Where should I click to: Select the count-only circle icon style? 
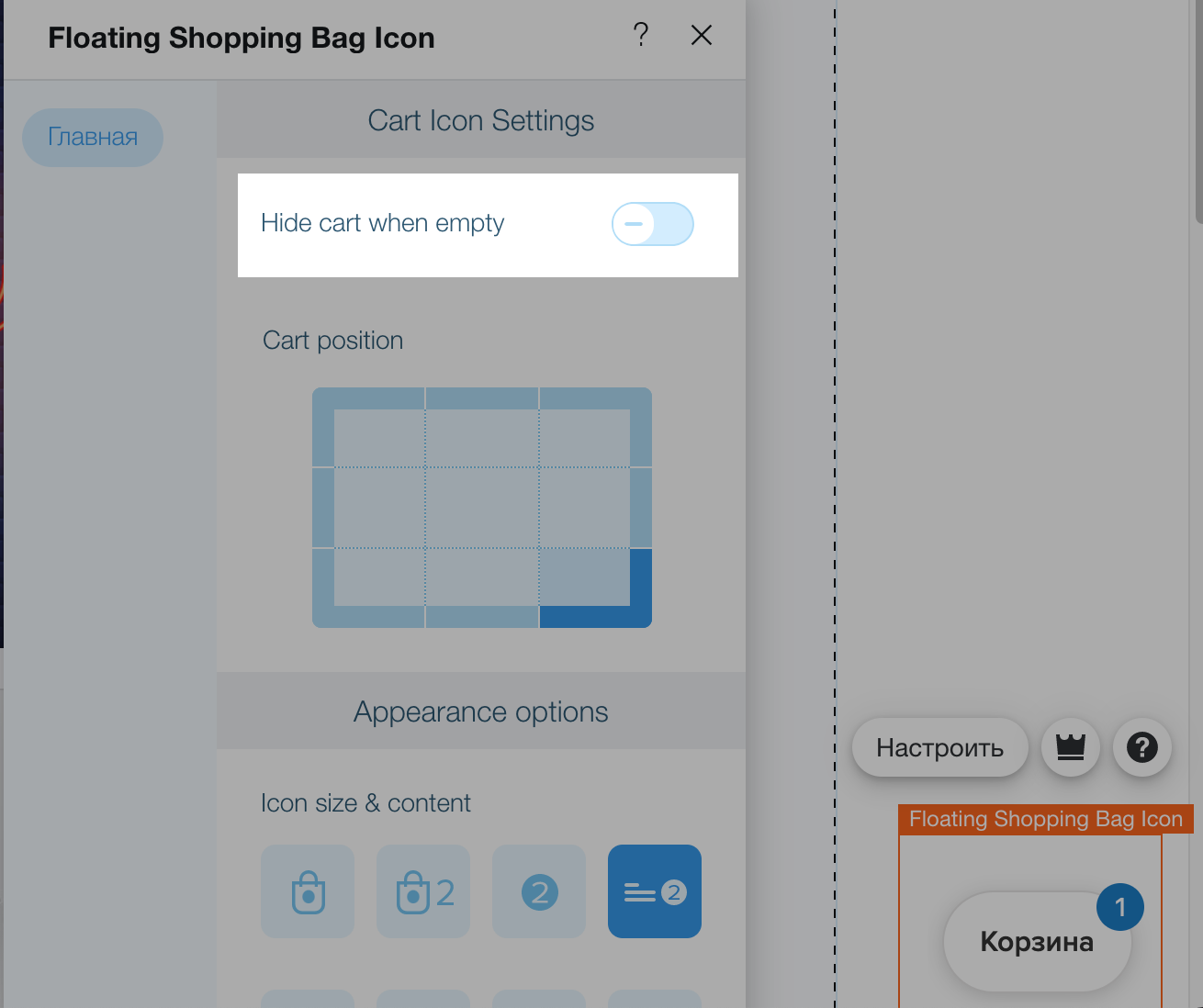[539, 891]
